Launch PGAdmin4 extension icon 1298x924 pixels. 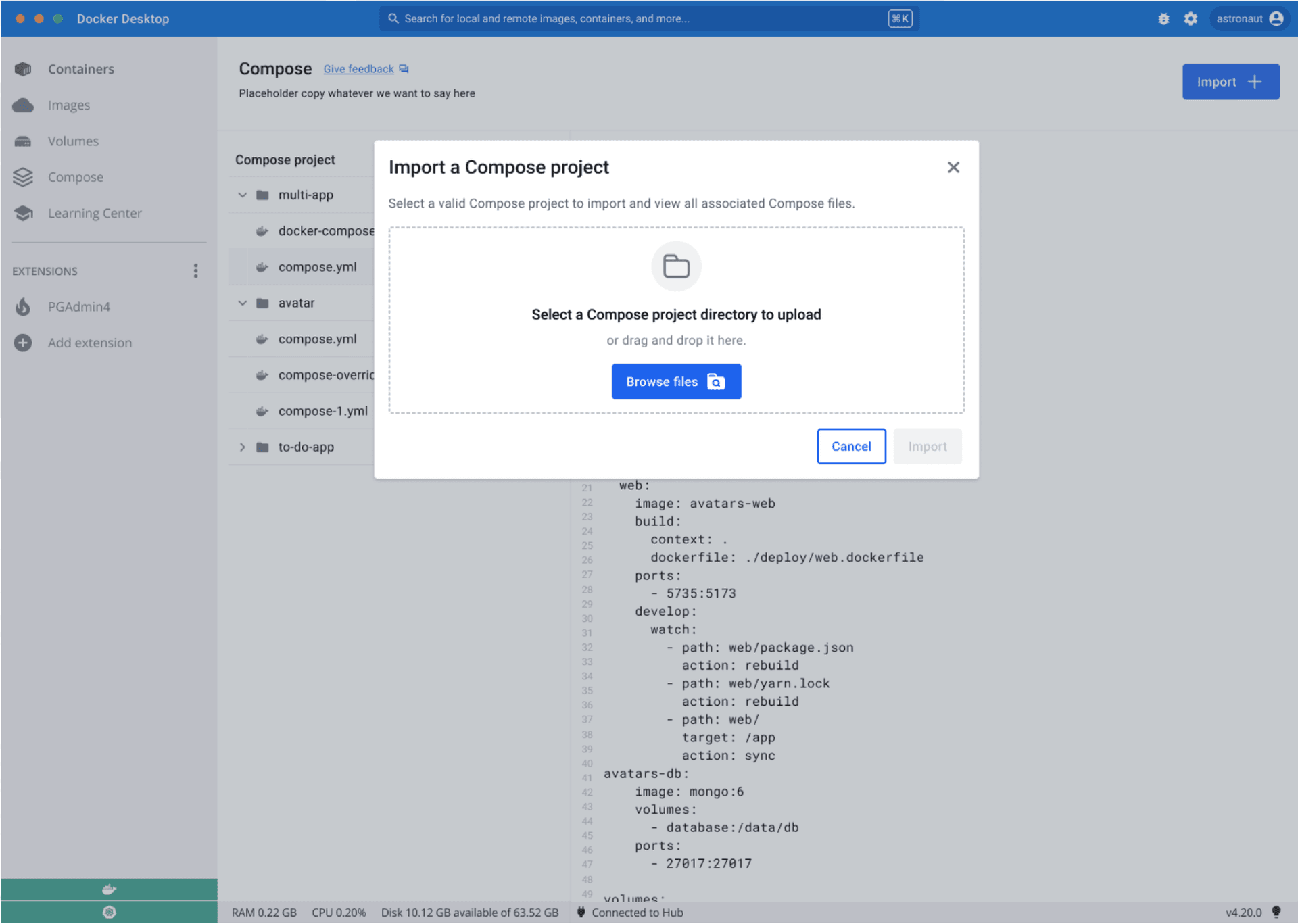point(23,307)
